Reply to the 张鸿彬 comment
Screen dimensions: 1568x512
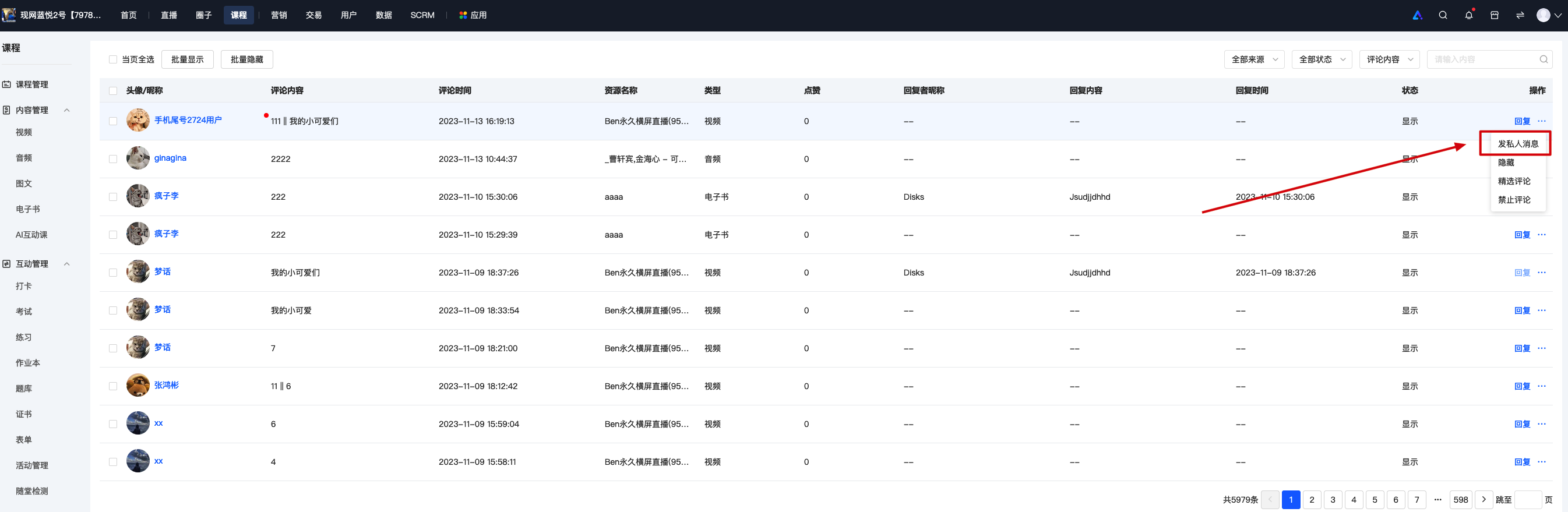(1522, 386)
